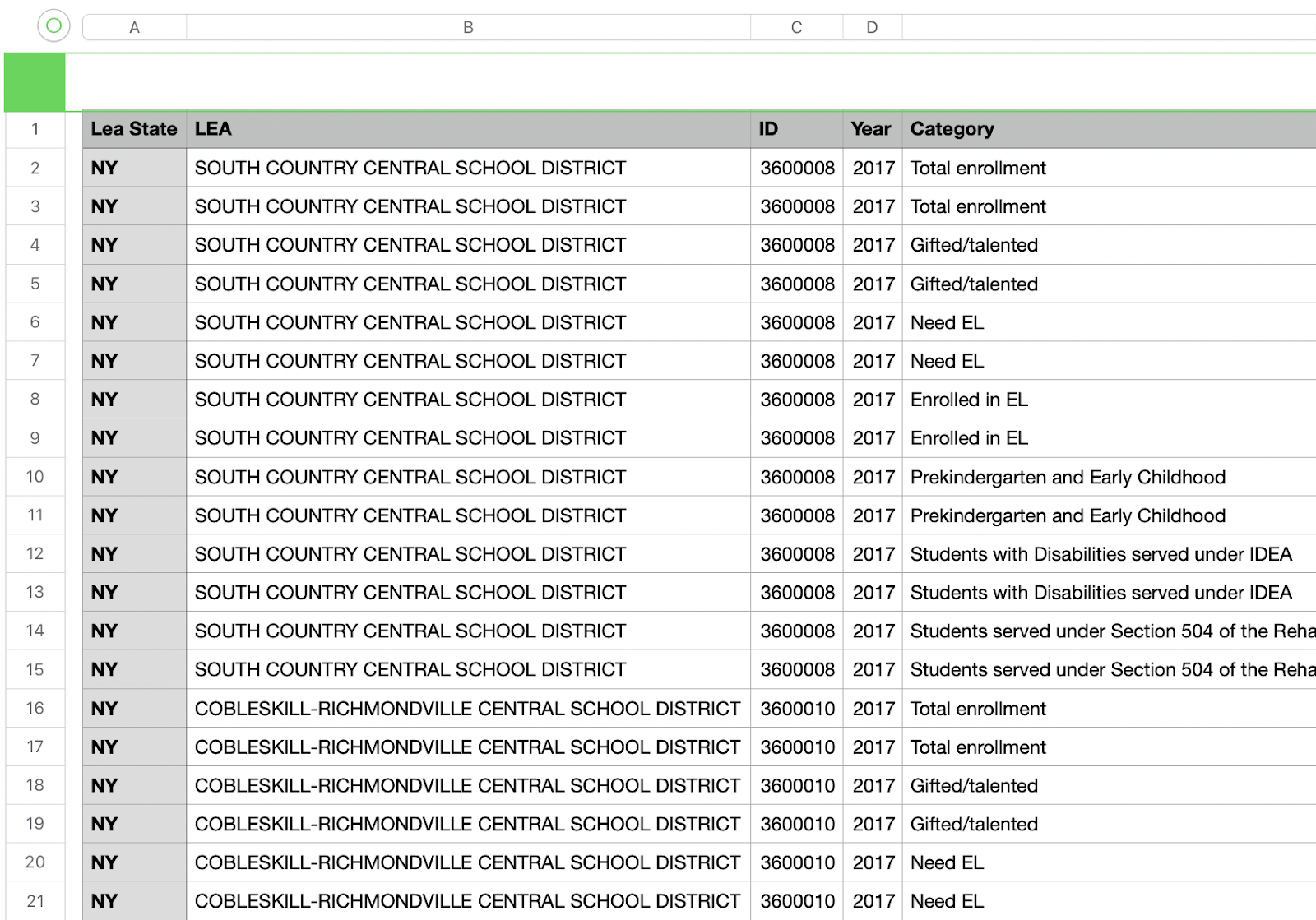
Task: Select 'Students served under Section 504' row 14
Action: tap(1109, 631)
